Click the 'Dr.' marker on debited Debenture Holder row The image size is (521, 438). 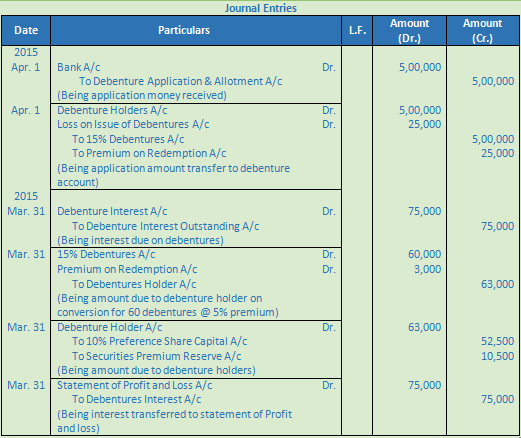[329, 327]
